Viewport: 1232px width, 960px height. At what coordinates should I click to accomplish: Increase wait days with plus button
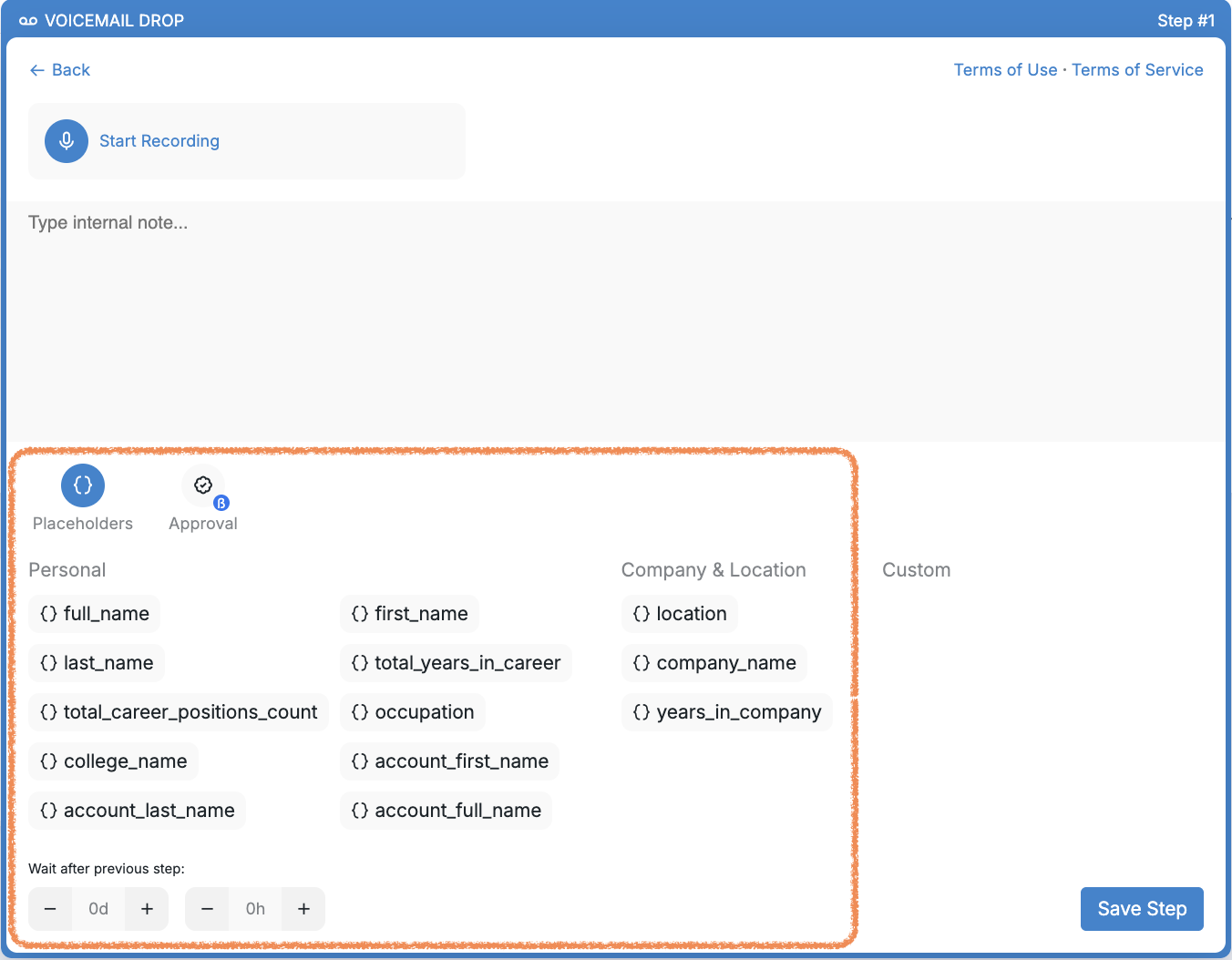[147, 909]
